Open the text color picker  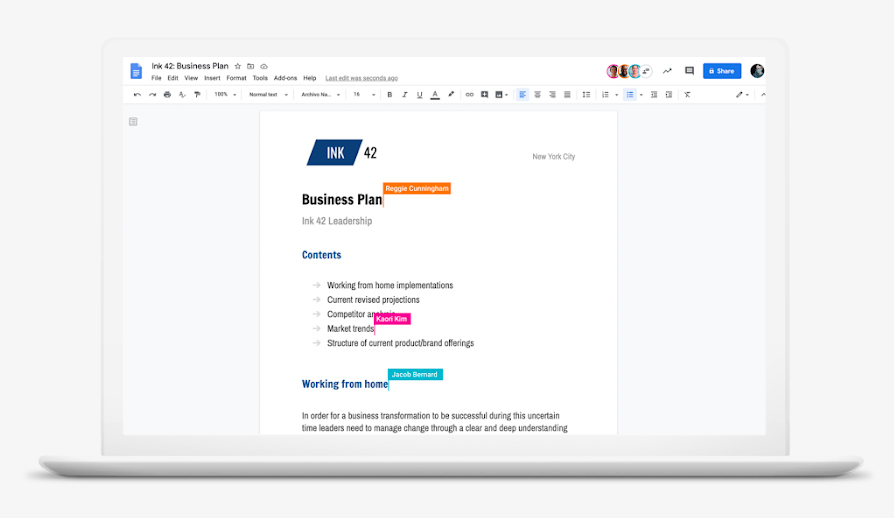[x=435, y=95]
